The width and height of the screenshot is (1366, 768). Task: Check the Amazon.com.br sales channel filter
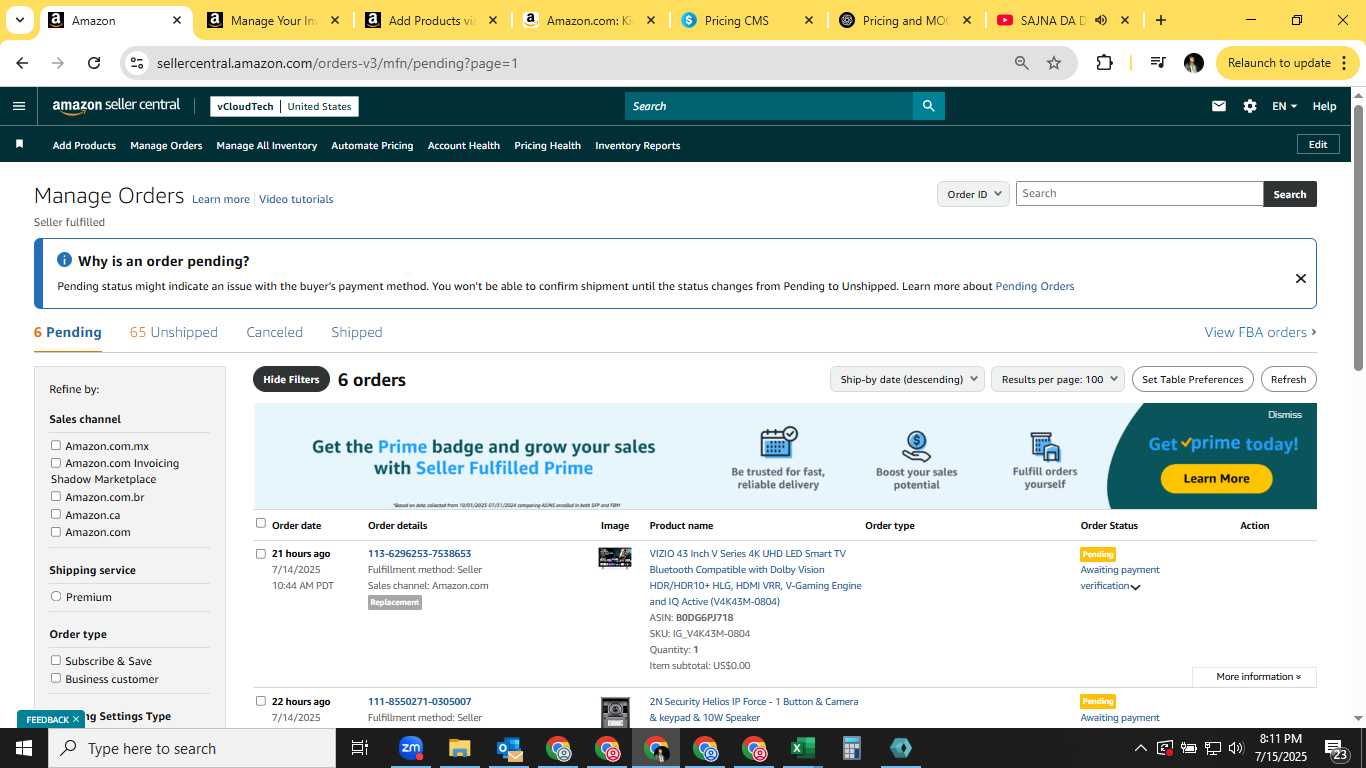pyautogui.click(x=56, y=496)
